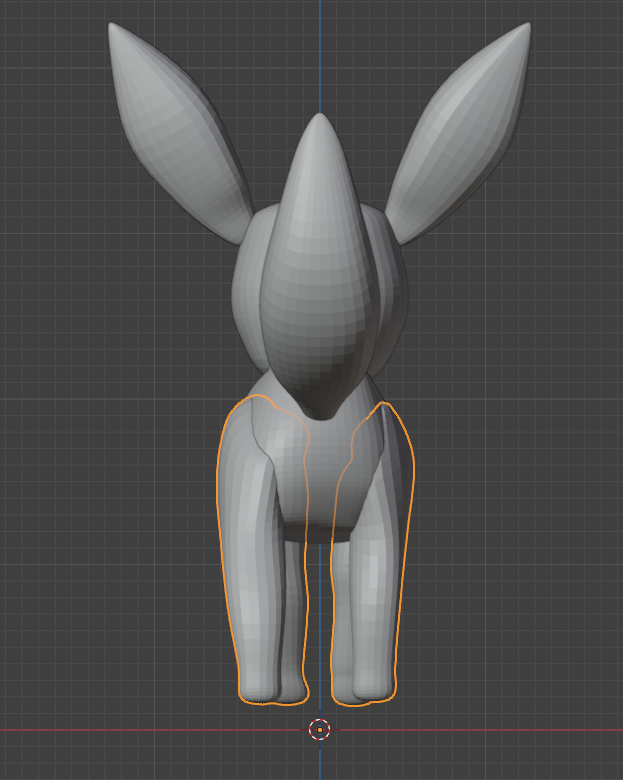The image size is (623, 780).
Task: Click the 3D cursor at the origin
Action: click(x=319, y=730)
